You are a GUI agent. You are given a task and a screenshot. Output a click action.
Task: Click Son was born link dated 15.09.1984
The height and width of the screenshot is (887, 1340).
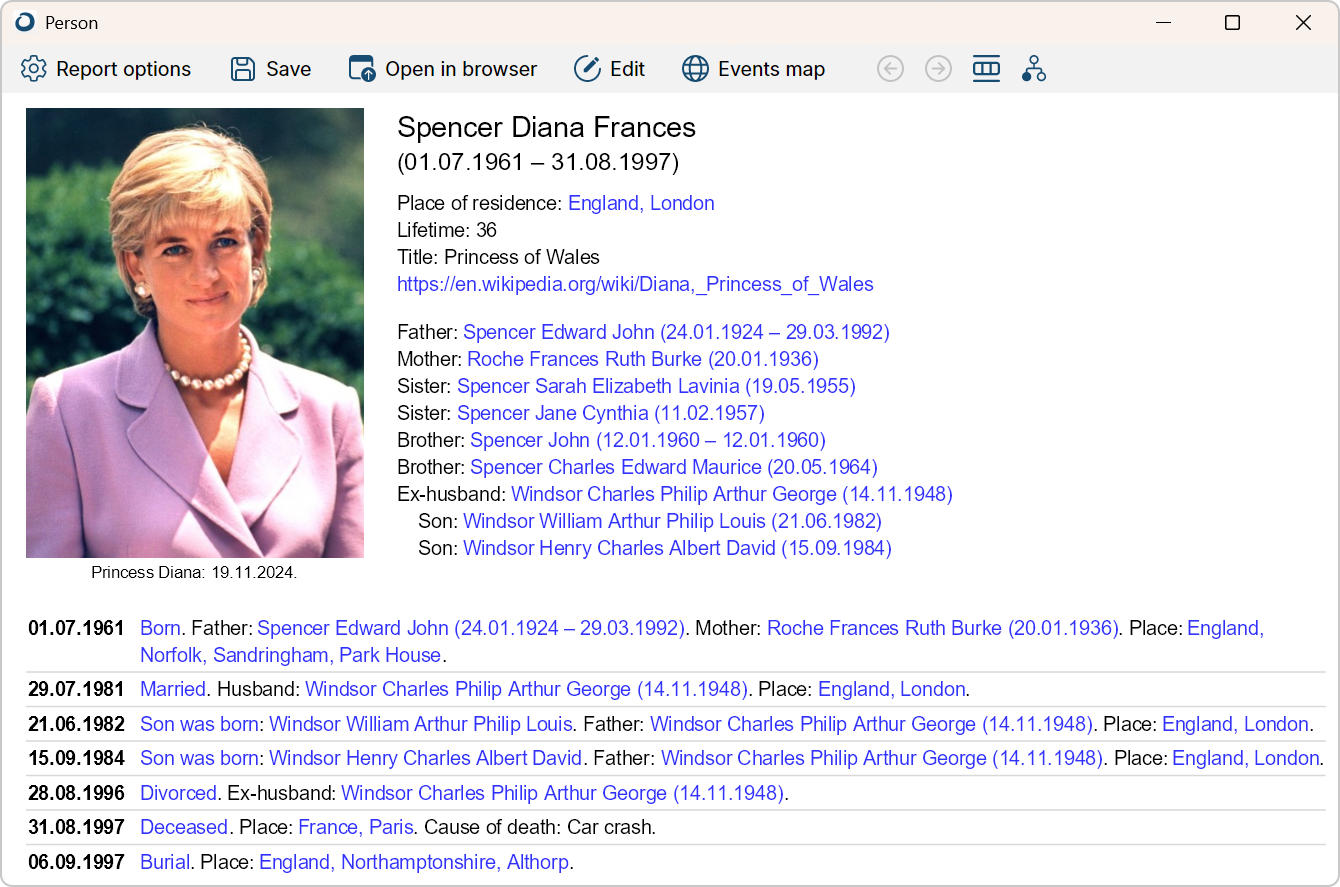(199, 758)
